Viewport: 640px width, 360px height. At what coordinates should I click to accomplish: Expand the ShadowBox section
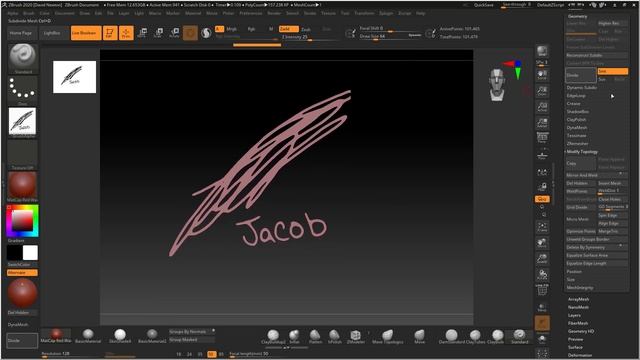(578, 112)
